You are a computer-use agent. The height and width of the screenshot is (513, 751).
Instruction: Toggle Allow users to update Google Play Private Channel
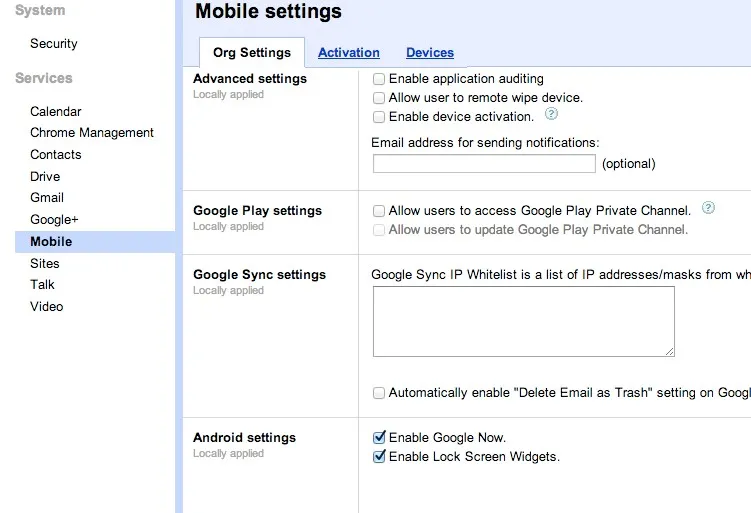(379, 230)
